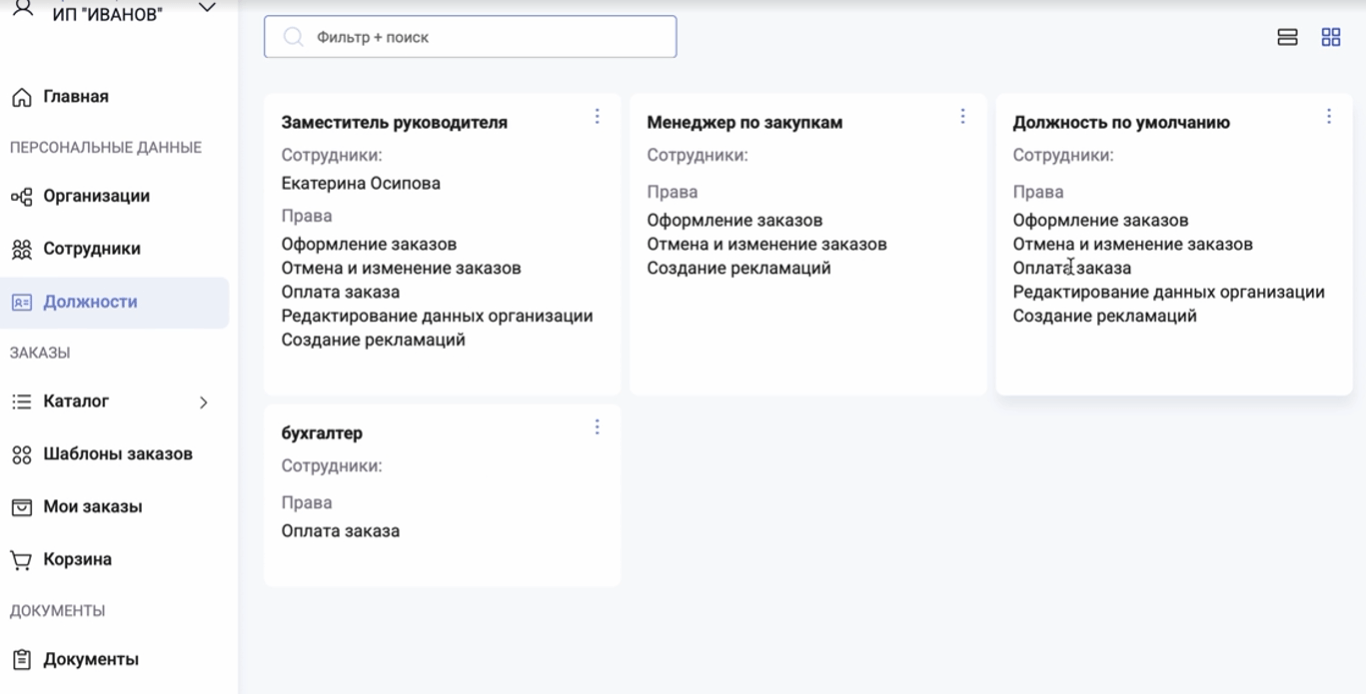Screen dimensions: 1366x694
Task: Switch to grid view layout icon
Action: coord(1331,37)
